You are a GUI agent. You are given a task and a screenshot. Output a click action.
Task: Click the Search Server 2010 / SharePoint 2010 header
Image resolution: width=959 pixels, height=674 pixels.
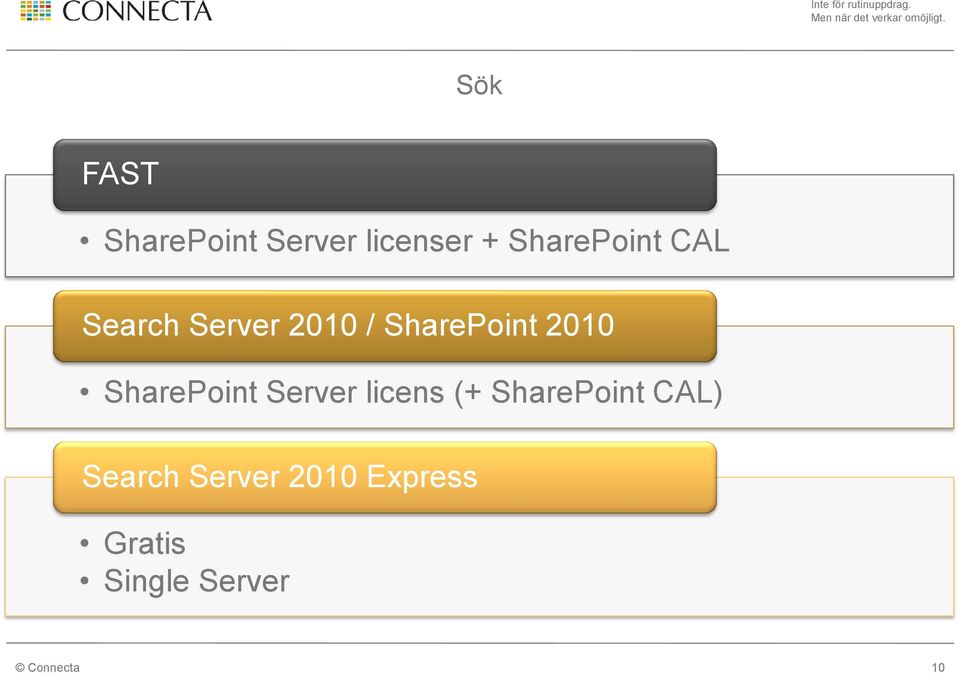[385, 326]
